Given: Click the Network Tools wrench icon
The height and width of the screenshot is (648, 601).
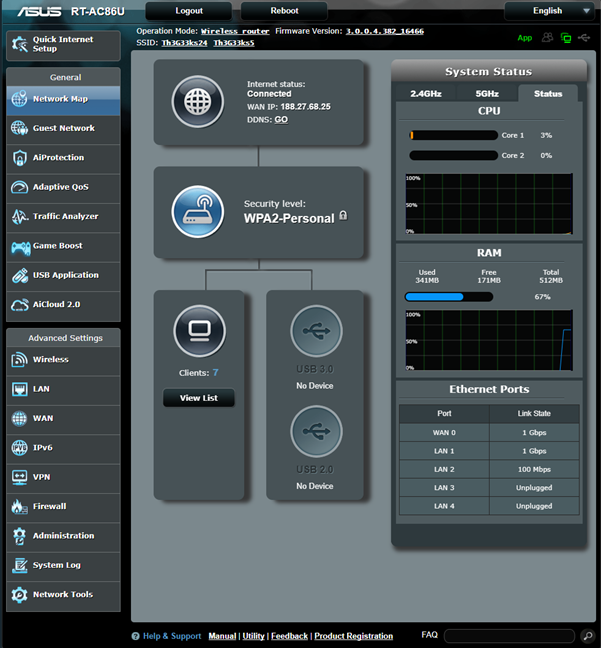Looking at the screenshot, I should [19, 595].
